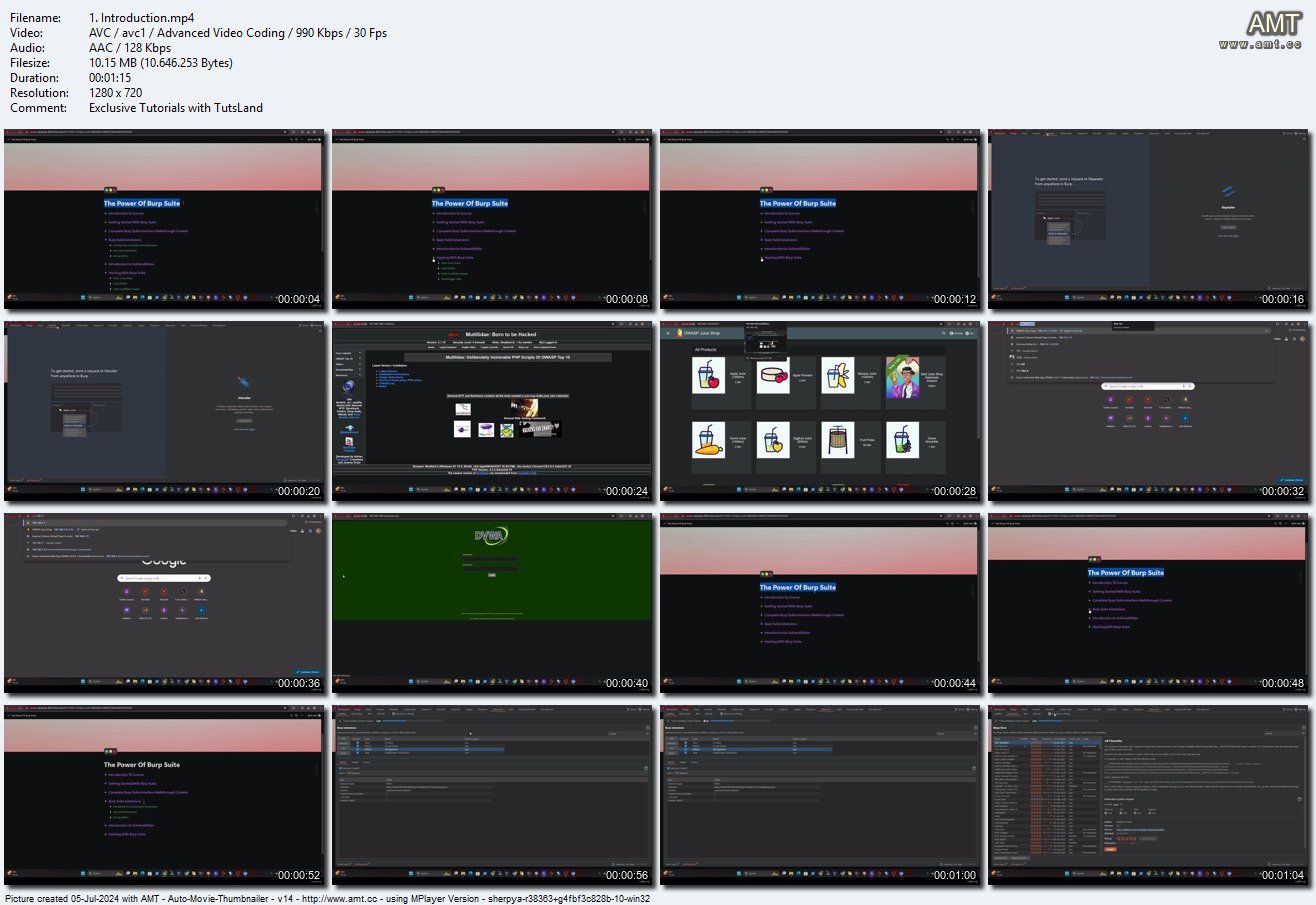1316x905 pixels.
Task: Click the video codec info line AVC / avc1
Action: click(x=238, y=33)
